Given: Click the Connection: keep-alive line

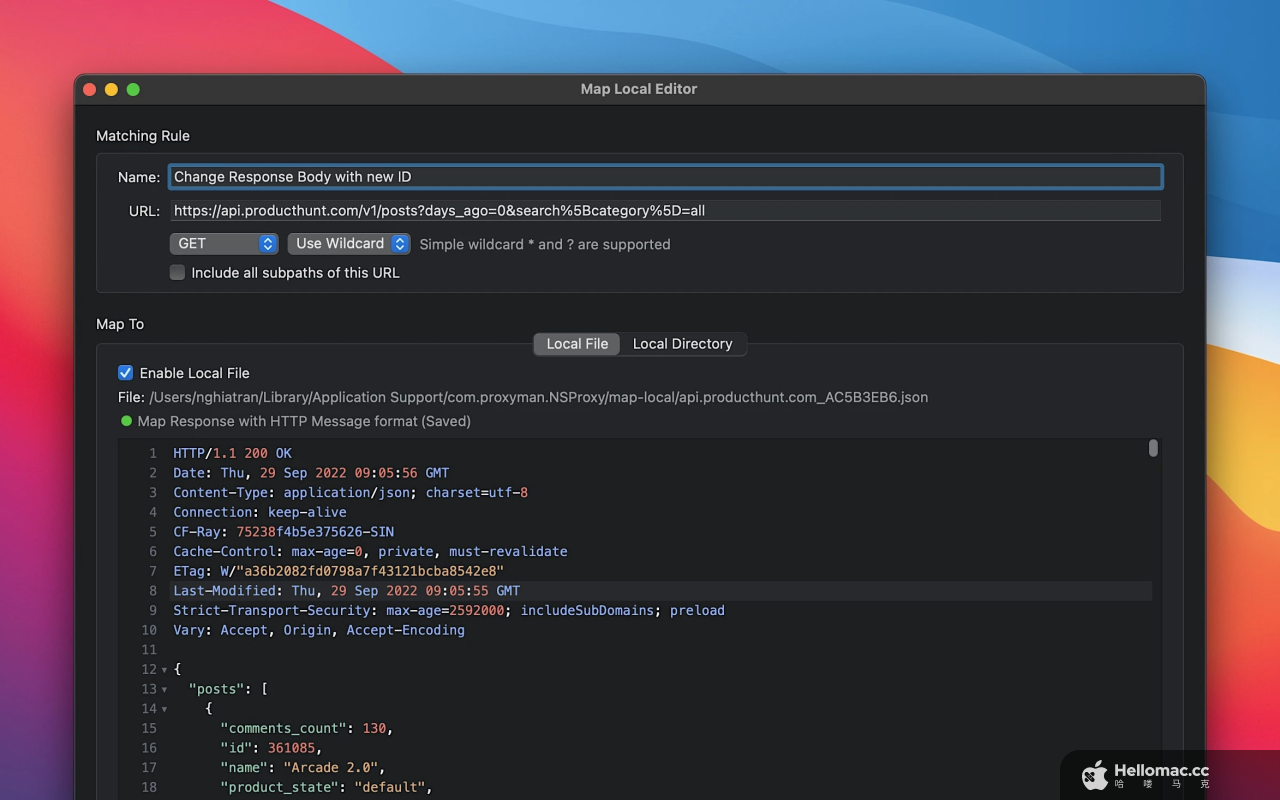Looking at the screenshot, I should (x=260, y=512).
